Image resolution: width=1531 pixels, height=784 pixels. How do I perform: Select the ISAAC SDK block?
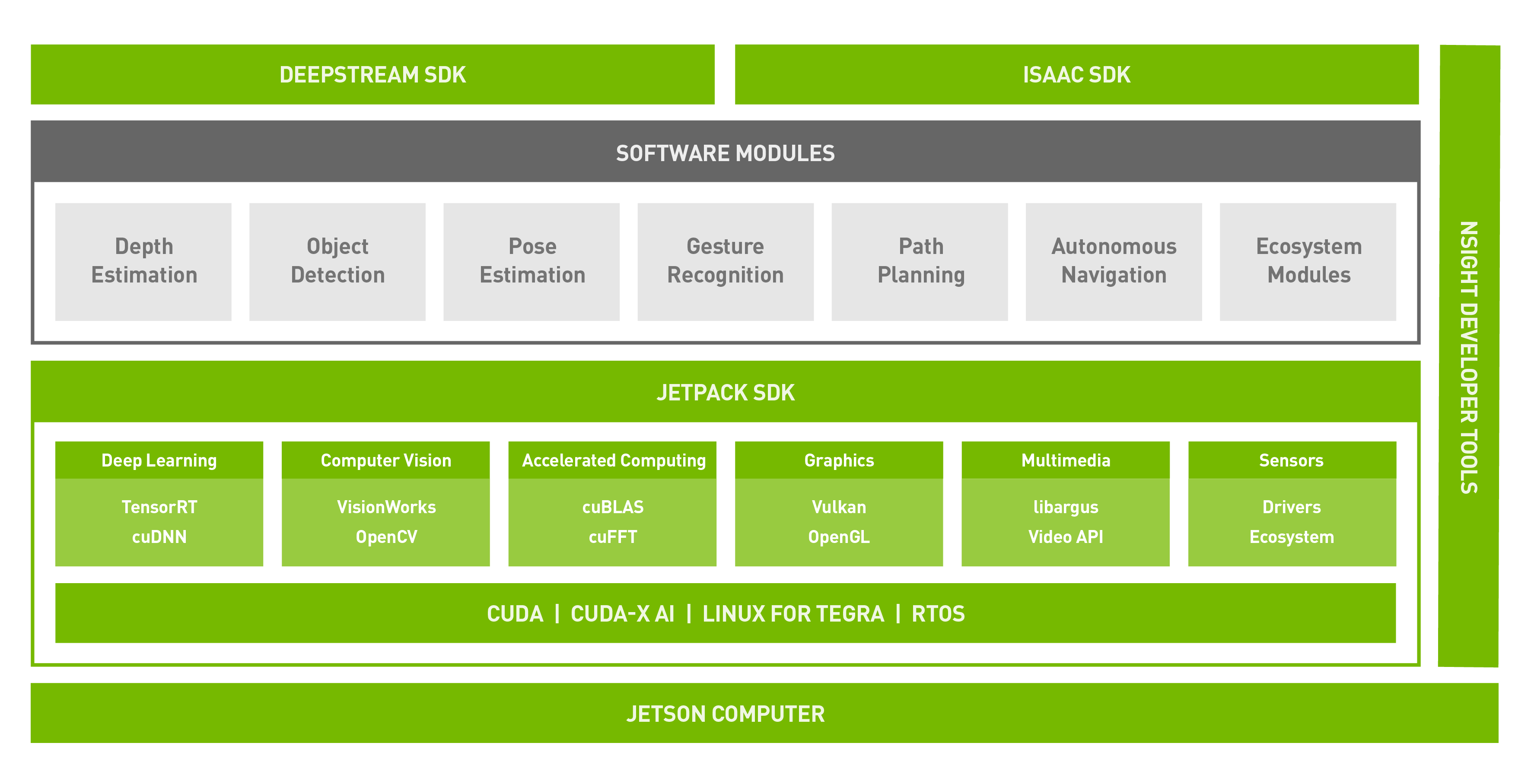(x=1076, y=74)
